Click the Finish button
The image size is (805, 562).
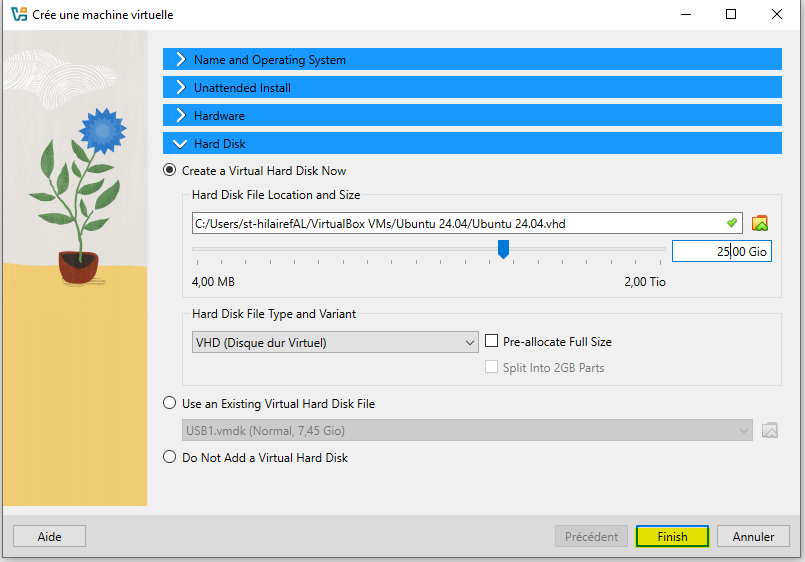pyautogui.click(x=672, y=537)
